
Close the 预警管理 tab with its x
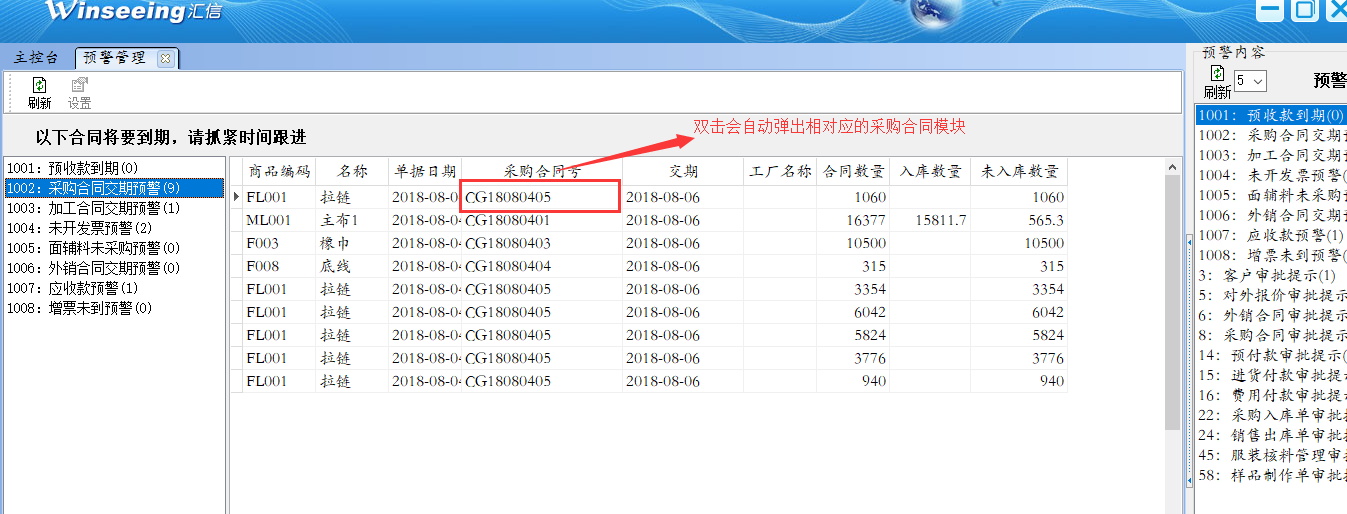click(x=165, y=58)
